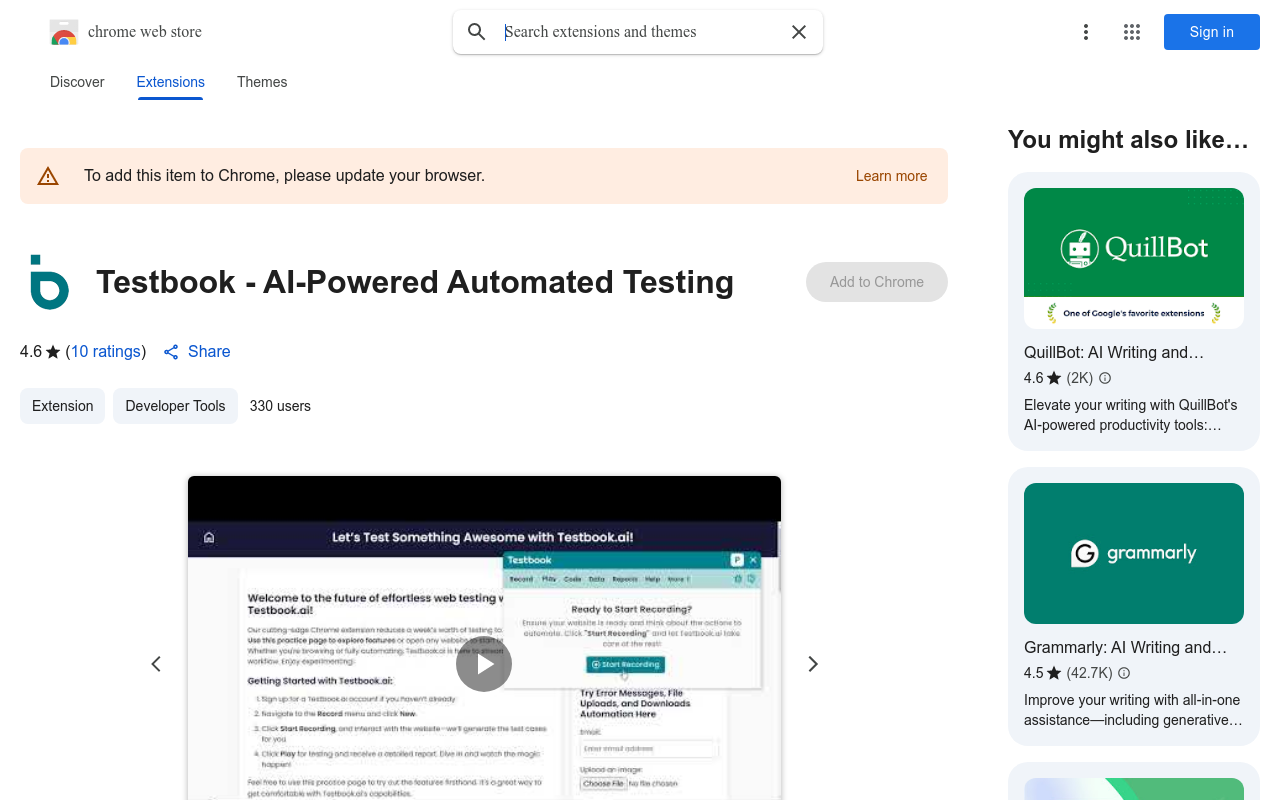Click the Testbook extension title heading
This screenshot has width=1280, height=800.
coord(415,282)
